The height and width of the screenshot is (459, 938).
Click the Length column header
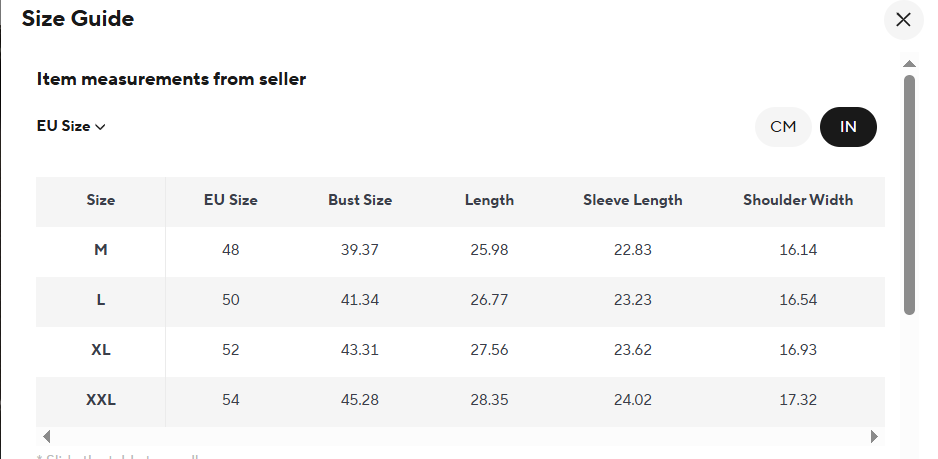click(489, 200)
